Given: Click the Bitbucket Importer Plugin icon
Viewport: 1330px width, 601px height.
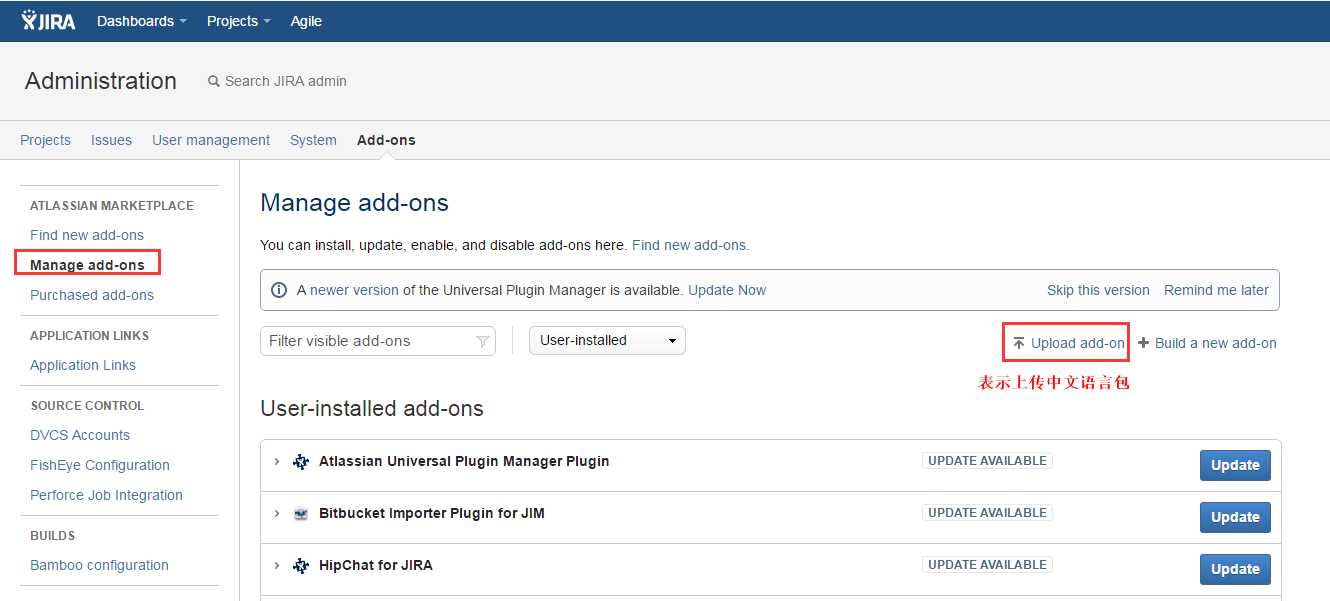Looking at the screenshot, I should (301, 514).
